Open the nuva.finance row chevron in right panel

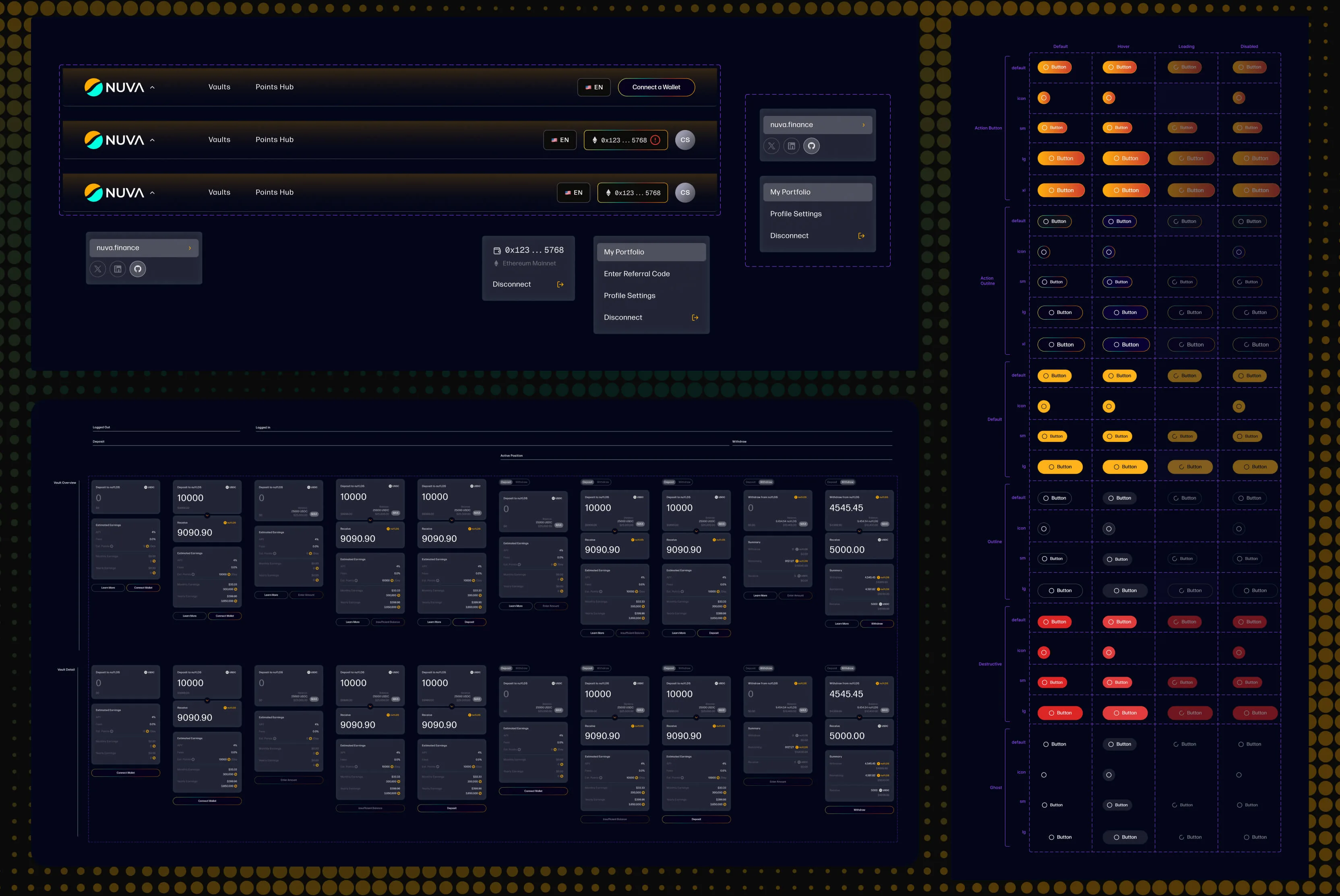863,125
